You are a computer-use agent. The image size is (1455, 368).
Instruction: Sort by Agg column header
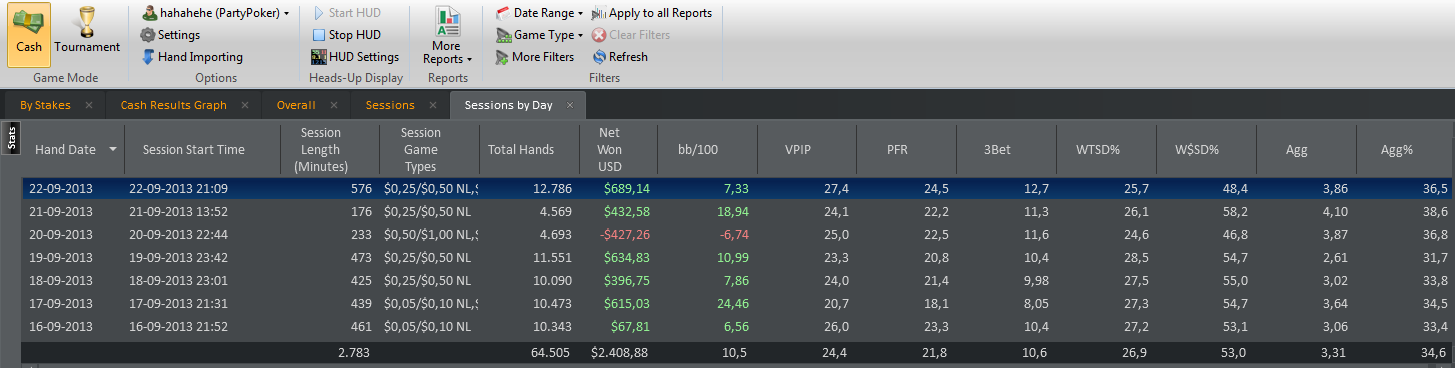[1298, 149]
